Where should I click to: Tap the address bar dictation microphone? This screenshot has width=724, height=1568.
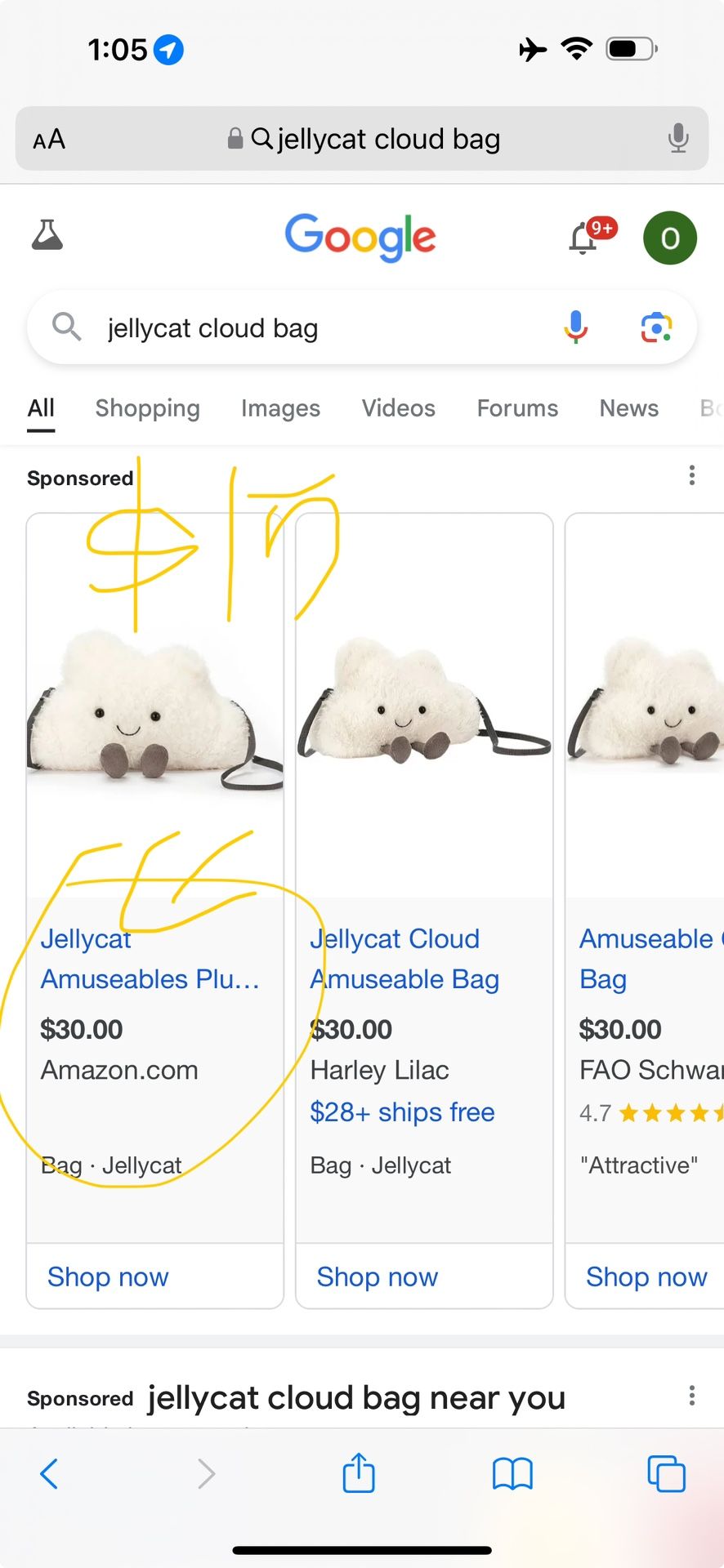[677, 139]
